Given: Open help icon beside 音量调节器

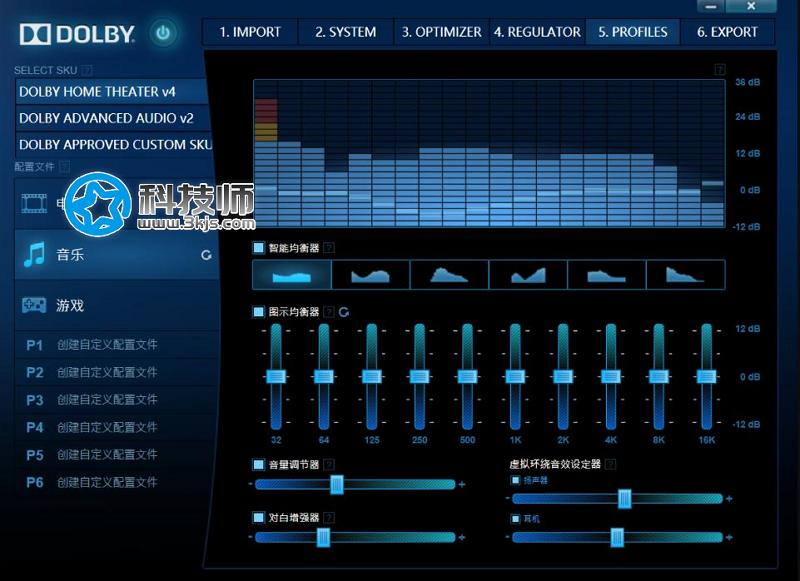Looking at the screenshot, I should coord(329,464).
